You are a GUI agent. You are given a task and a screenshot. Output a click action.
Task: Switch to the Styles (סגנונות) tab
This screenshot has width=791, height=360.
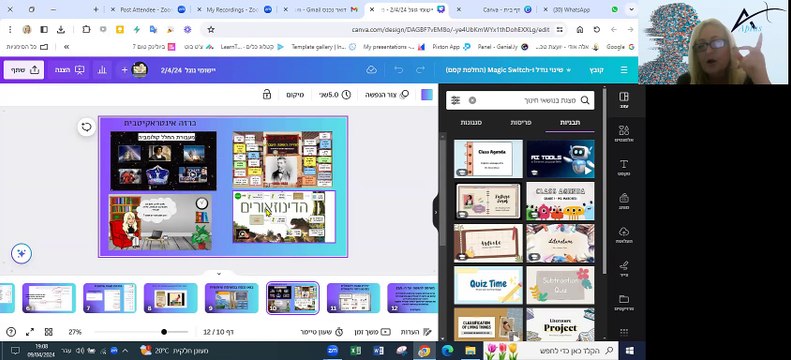(472, 123)
